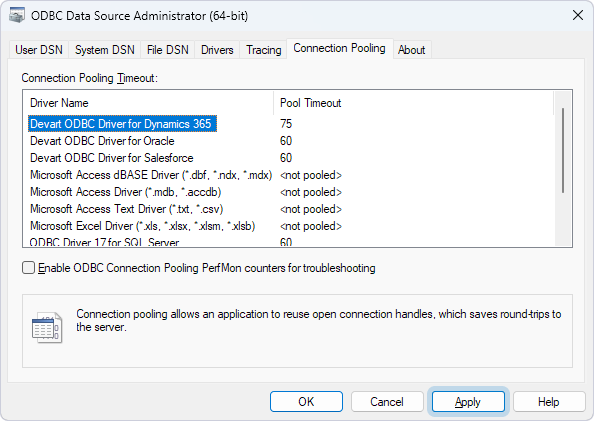Open the Tracing tab
The height and width of the screenshot is (421, 594).
click(263, 50)
